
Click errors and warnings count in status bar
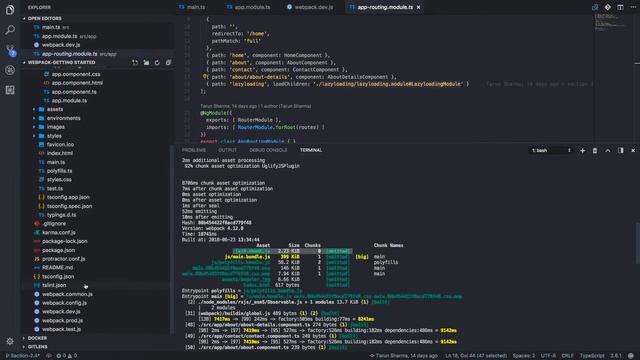pyautogui.click(x=67, y=356)
